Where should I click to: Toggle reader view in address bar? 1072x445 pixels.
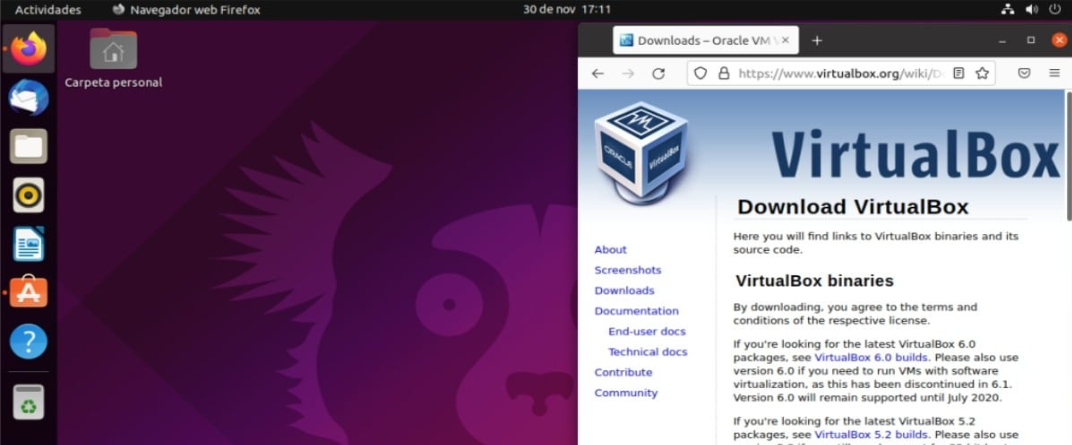[x=959, y=73]
